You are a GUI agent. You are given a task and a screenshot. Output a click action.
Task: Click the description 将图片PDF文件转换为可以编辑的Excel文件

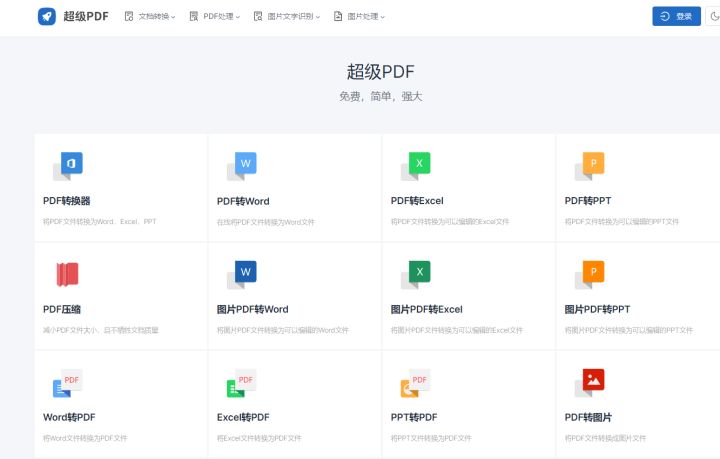(x=456, y=330)
